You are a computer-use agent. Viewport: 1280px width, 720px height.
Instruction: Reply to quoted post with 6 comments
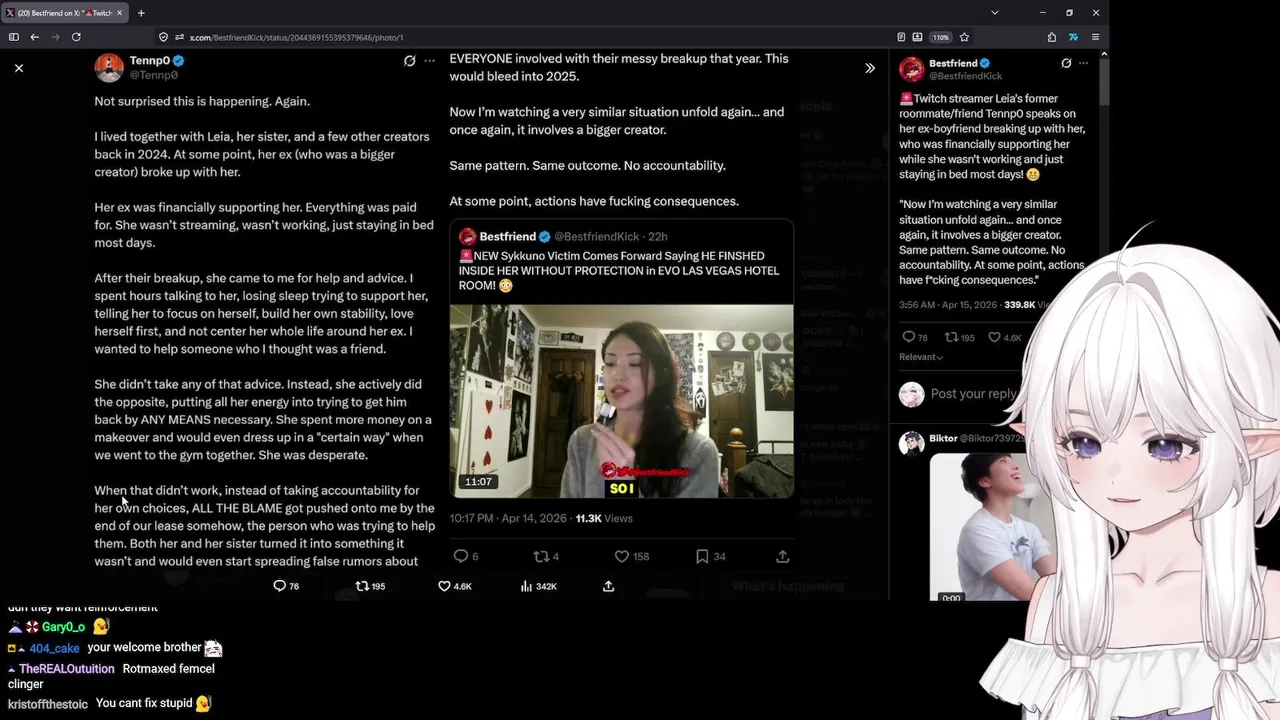(466, 556)
